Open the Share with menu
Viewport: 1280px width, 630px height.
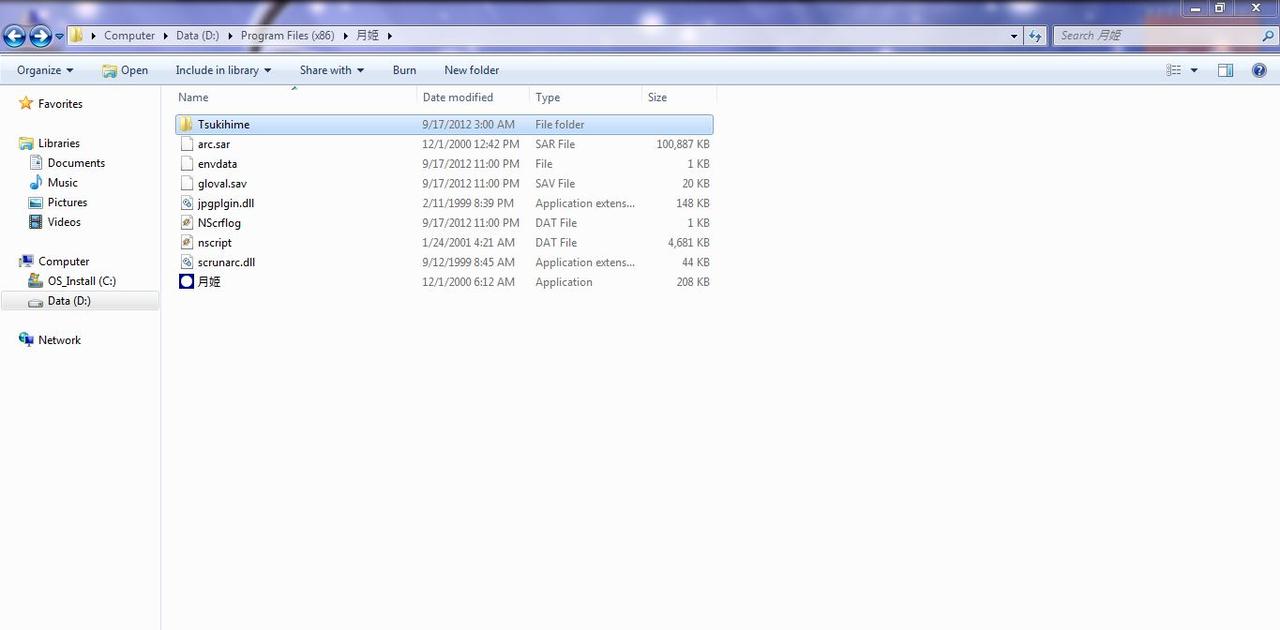pyautogui.click(x=331, y=70)
